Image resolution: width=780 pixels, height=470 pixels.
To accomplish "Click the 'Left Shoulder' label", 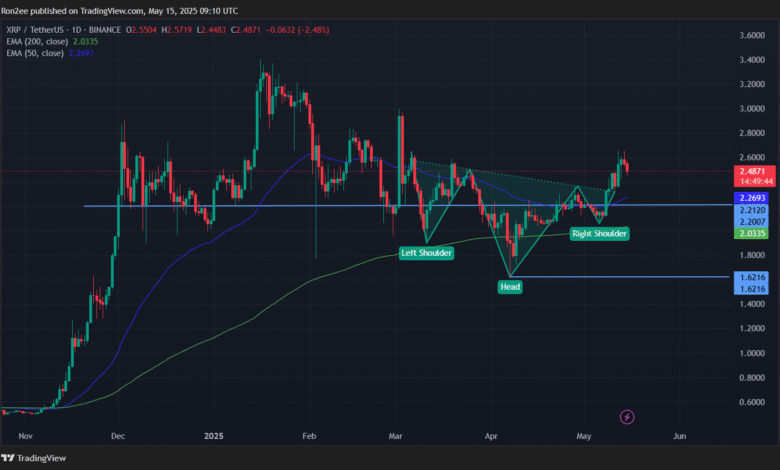I will pyautogui.click(x=426, y=253).
